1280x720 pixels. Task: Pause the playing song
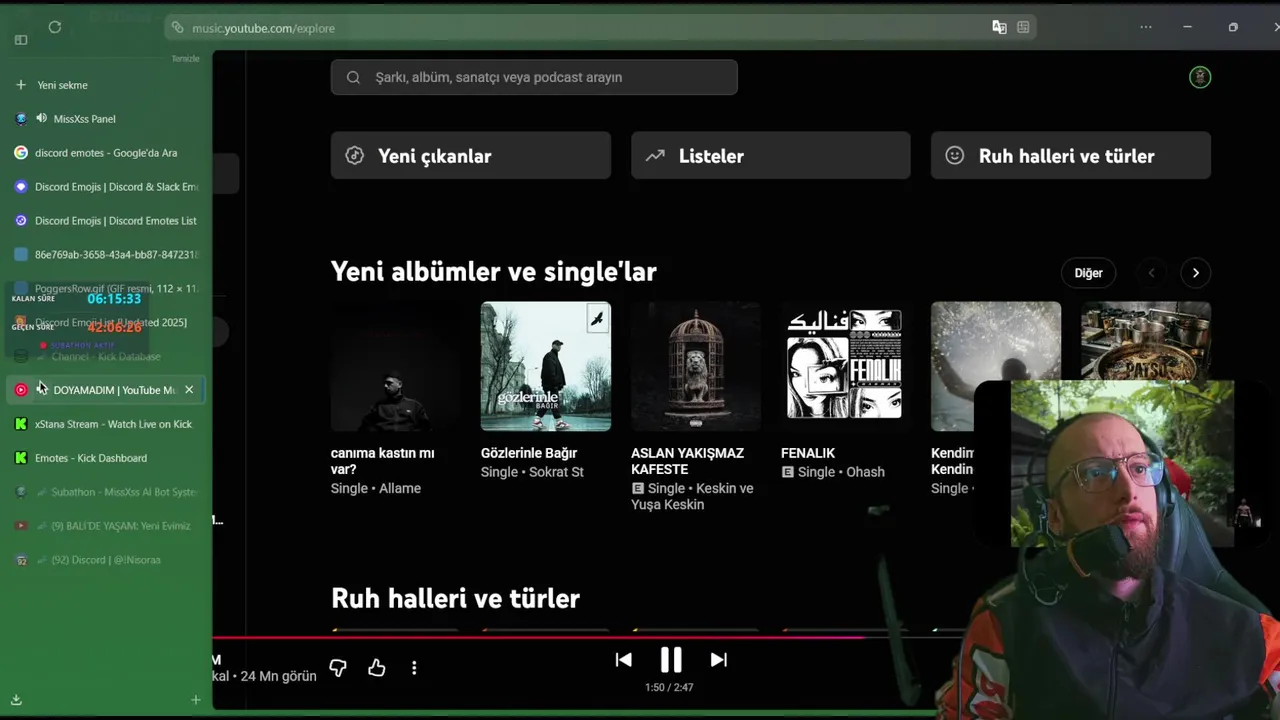point(671,660)
